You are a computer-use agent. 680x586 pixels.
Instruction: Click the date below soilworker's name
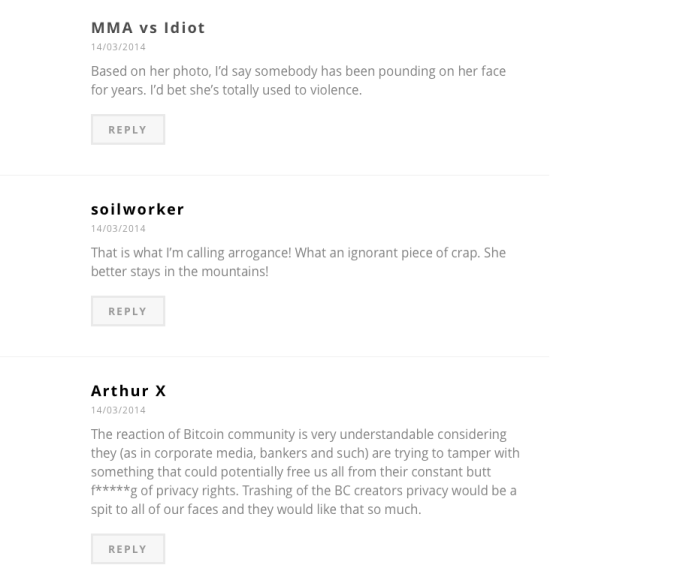pos(118,229)
